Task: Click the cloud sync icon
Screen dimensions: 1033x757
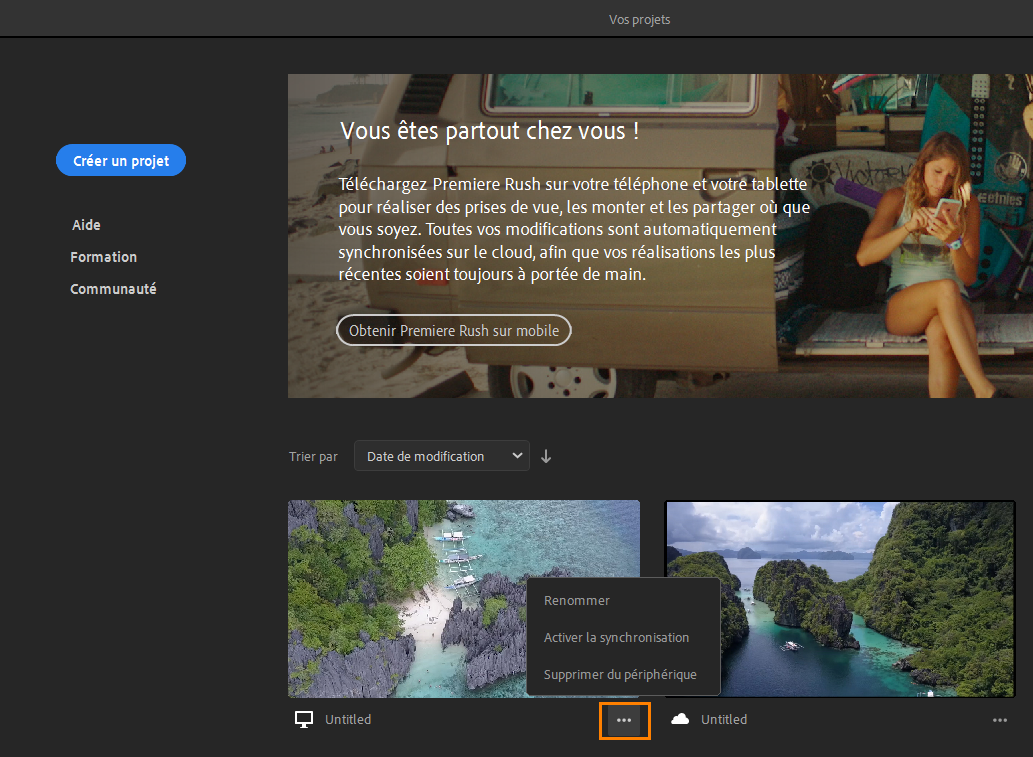Action: [680, 719]
